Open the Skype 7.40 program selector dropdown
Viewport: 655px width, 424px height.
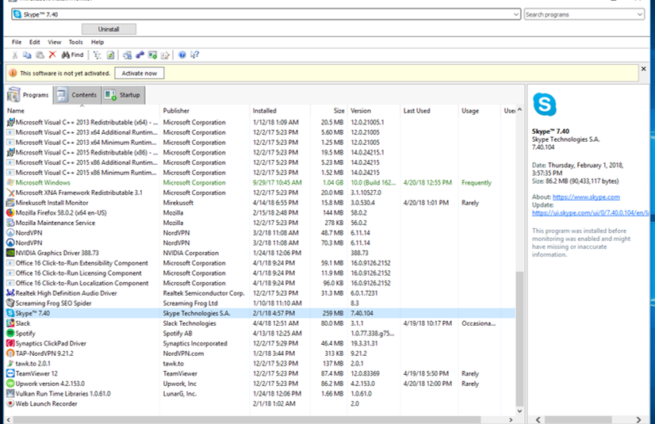point(515,14)
